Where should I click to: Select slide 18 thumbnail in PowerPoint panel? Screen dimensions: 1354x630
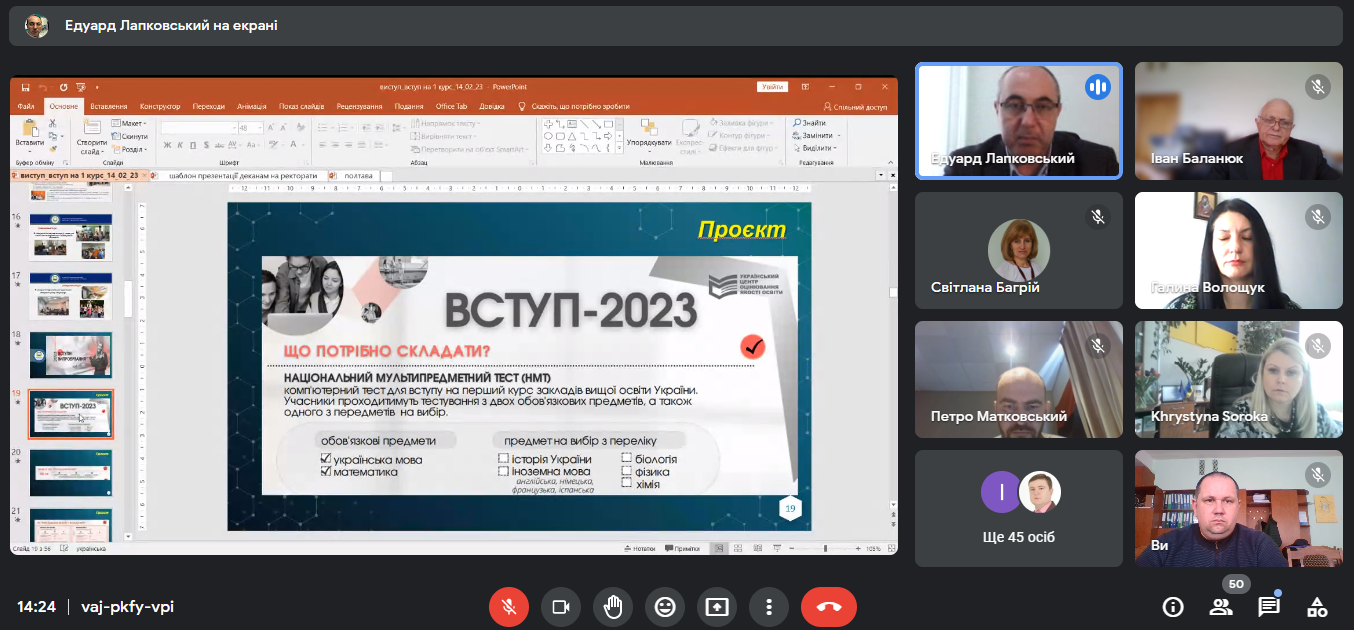pyautogui.click(x=71, y=354)
